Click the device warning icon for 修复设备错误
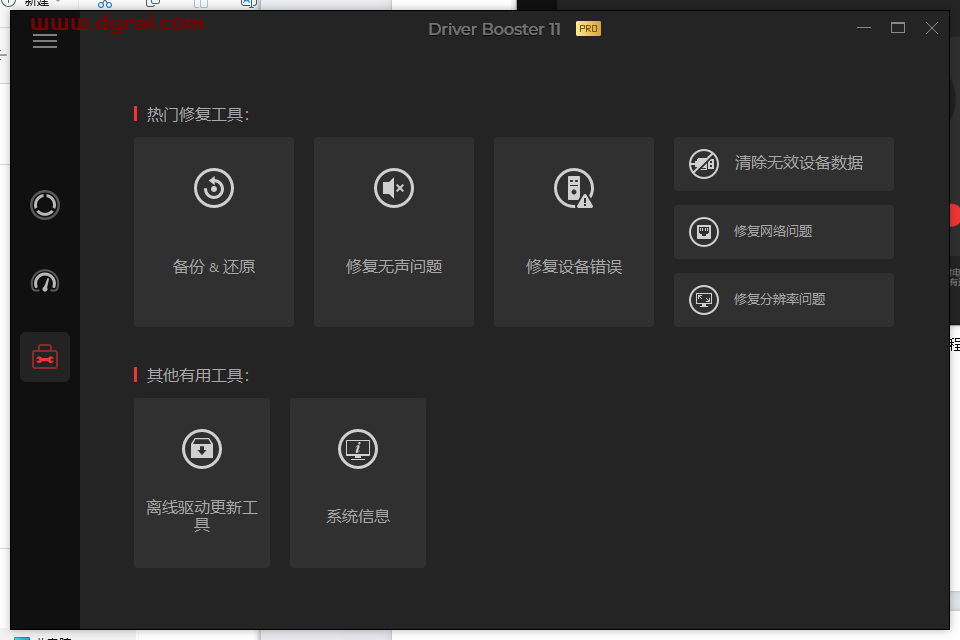This screenshot has width=960, height=640. 574,188
